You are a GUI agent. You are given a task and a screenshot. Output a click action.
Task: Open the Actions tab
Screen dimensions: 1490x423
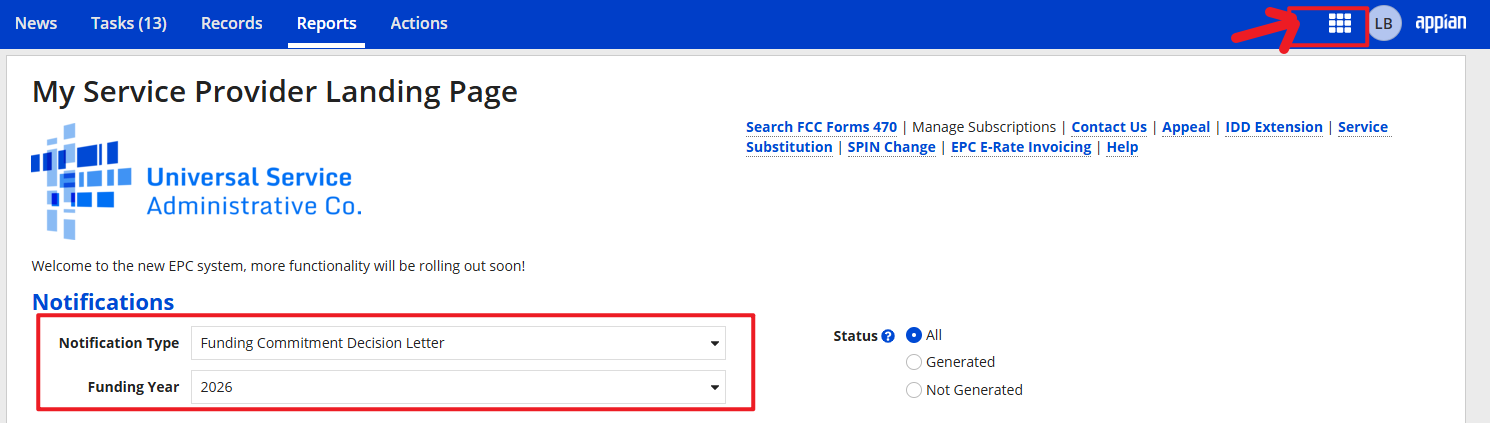(x=419, y=23)
